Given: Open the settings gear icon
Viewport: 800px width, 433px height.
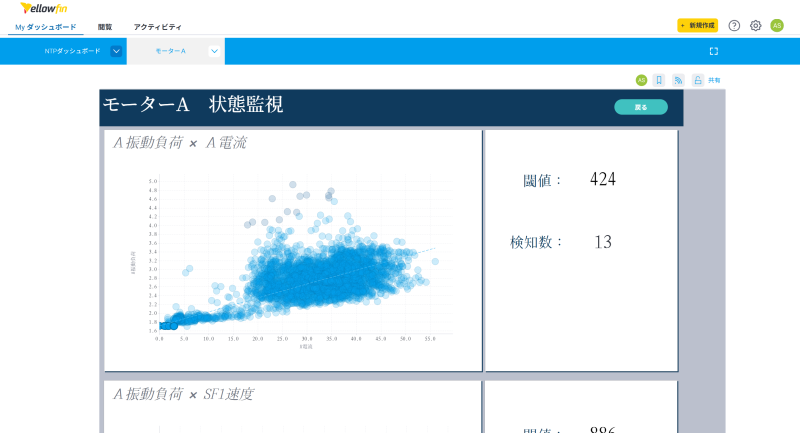Looking at the screenshot, I should pyautogui.click(x=755, y=26).
